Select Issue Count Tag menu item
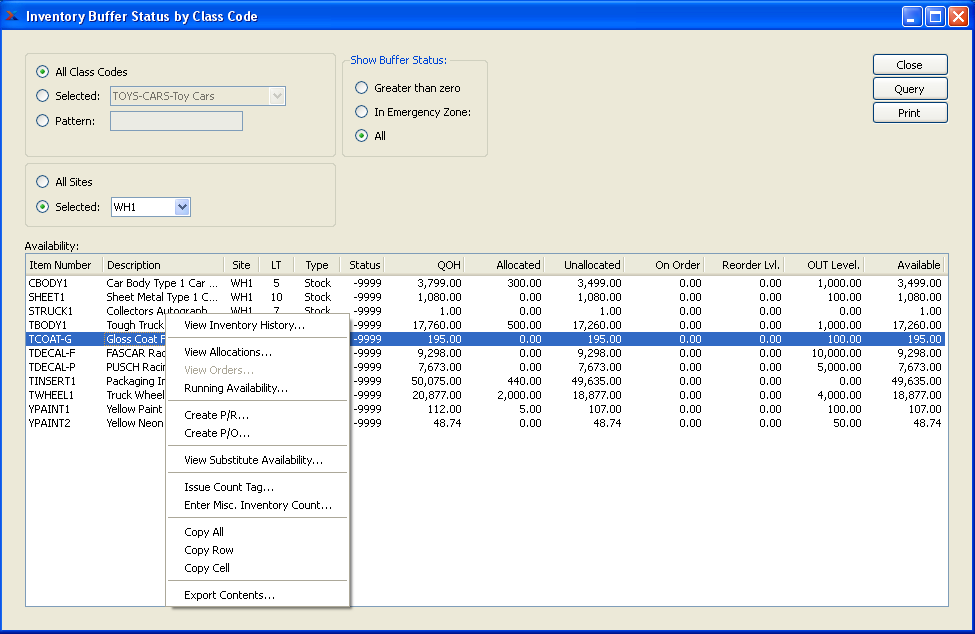 coord(228,487)
